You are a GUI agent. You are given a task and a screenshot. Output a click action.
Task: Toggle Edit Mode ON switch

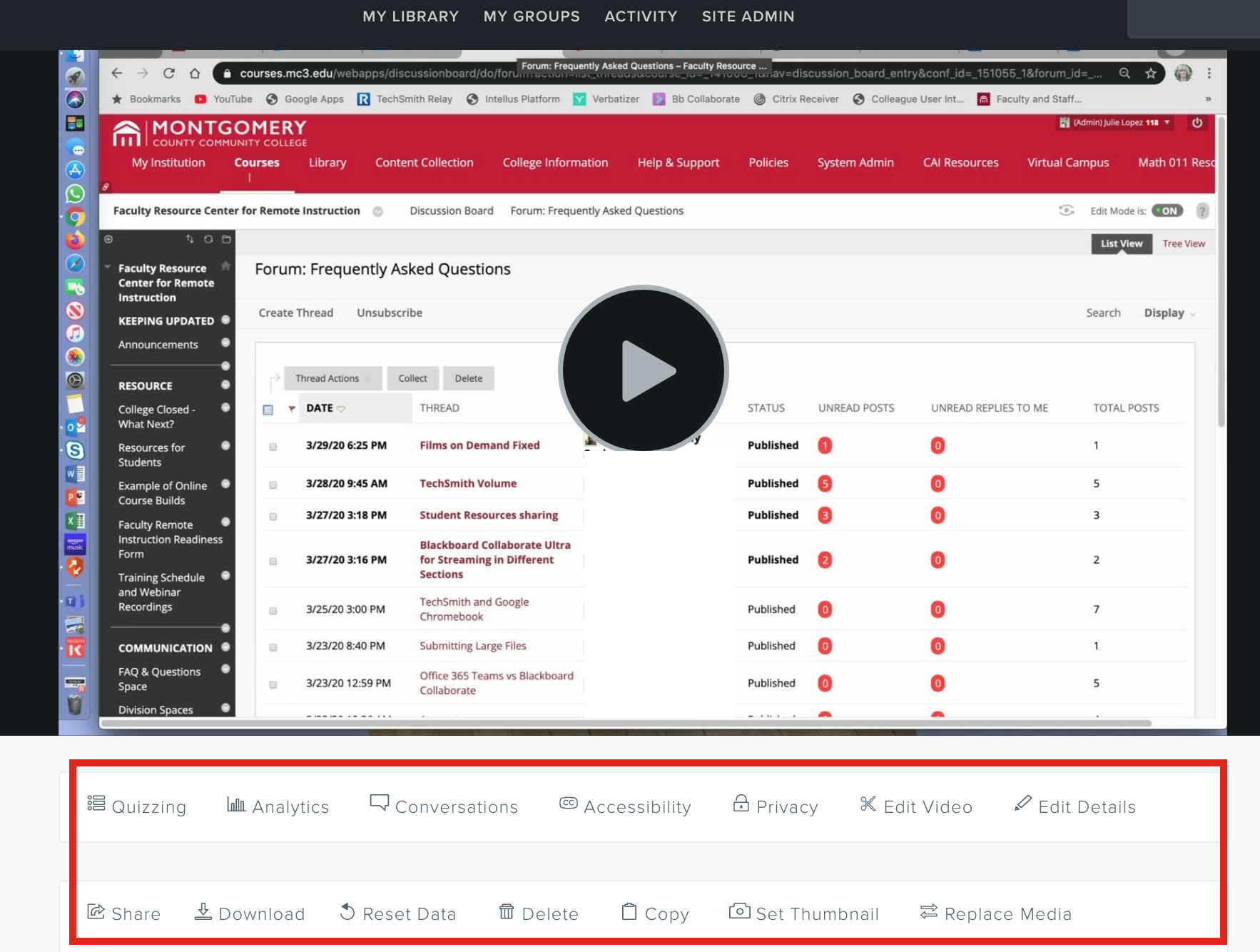(1168, 211)
